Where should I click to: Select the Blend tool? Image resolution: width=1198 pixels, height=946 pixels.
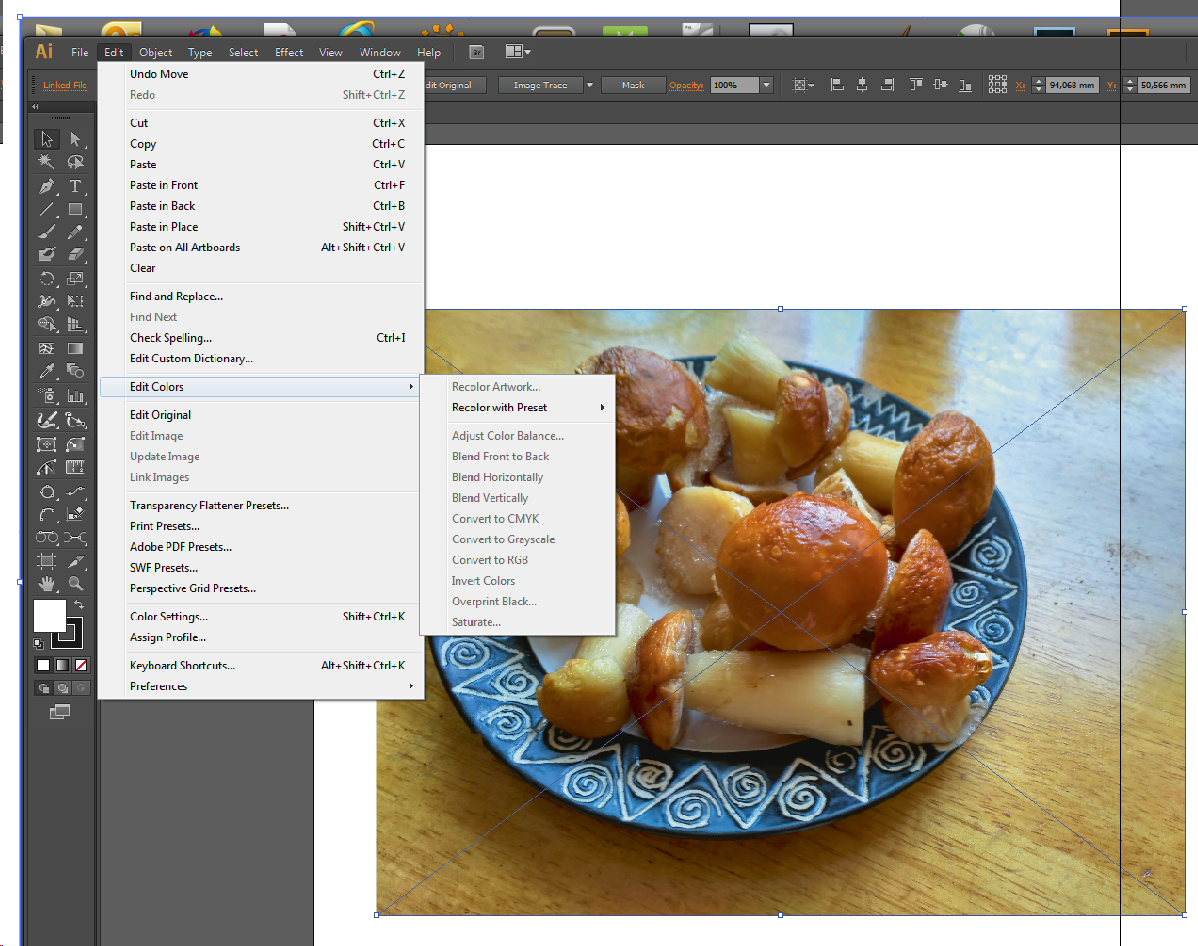coord(75,371)
